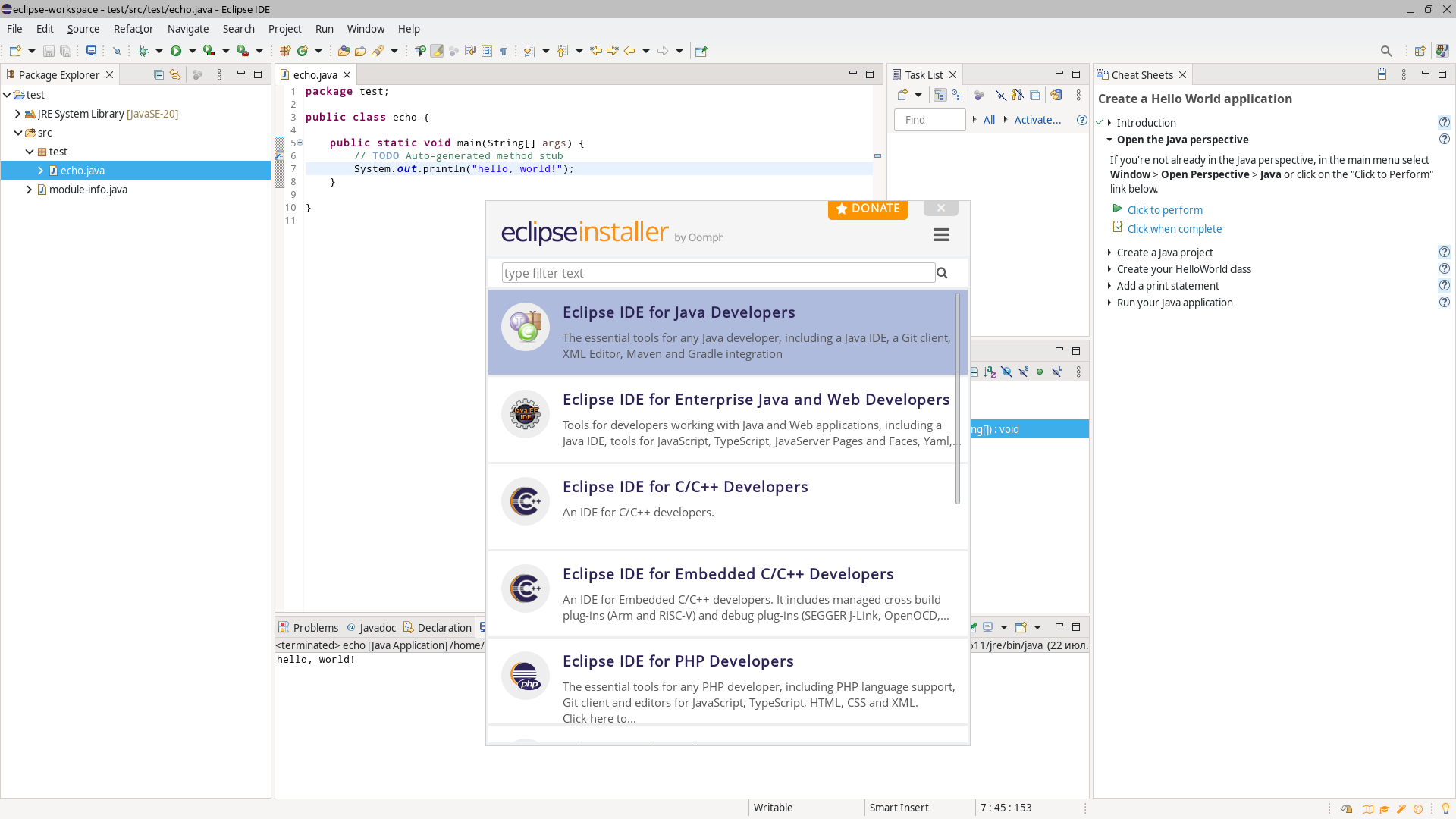
Task: Click the Find field in Task List
Action: coord(930,120)
